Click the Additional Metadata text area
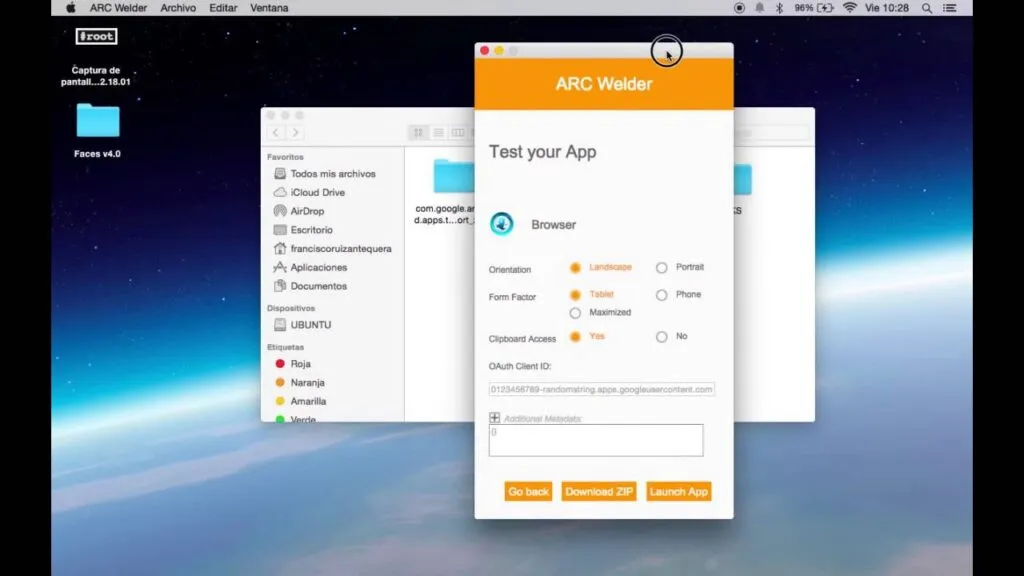The height and width of the screenshot is (576, 1024). coord(596,440)
